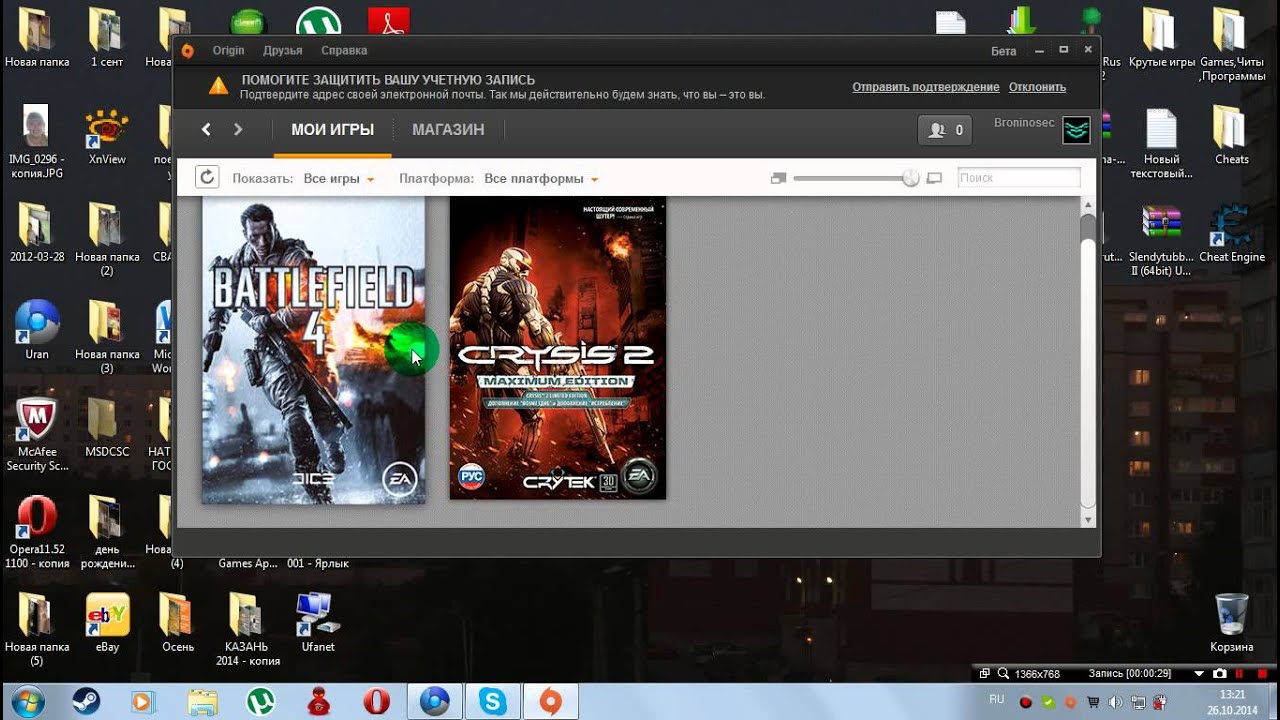Open Origin from the taskbar
This screenshot has height=720, width=1280.
pyautogui.click(x=550, y=701)
